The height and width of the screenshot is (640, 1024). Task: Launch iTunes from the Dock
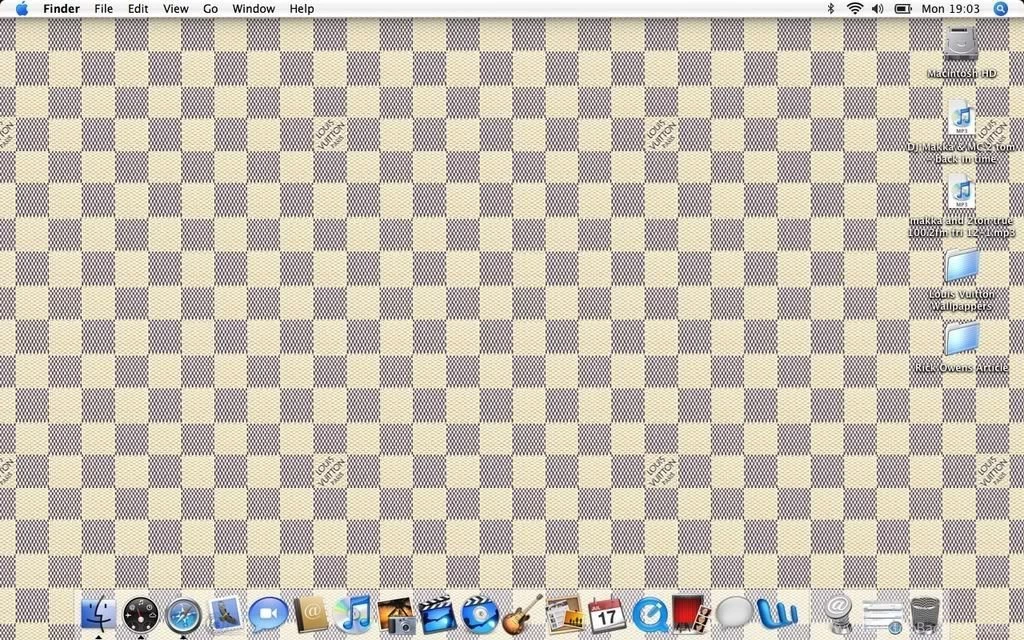tap(353, 615)
